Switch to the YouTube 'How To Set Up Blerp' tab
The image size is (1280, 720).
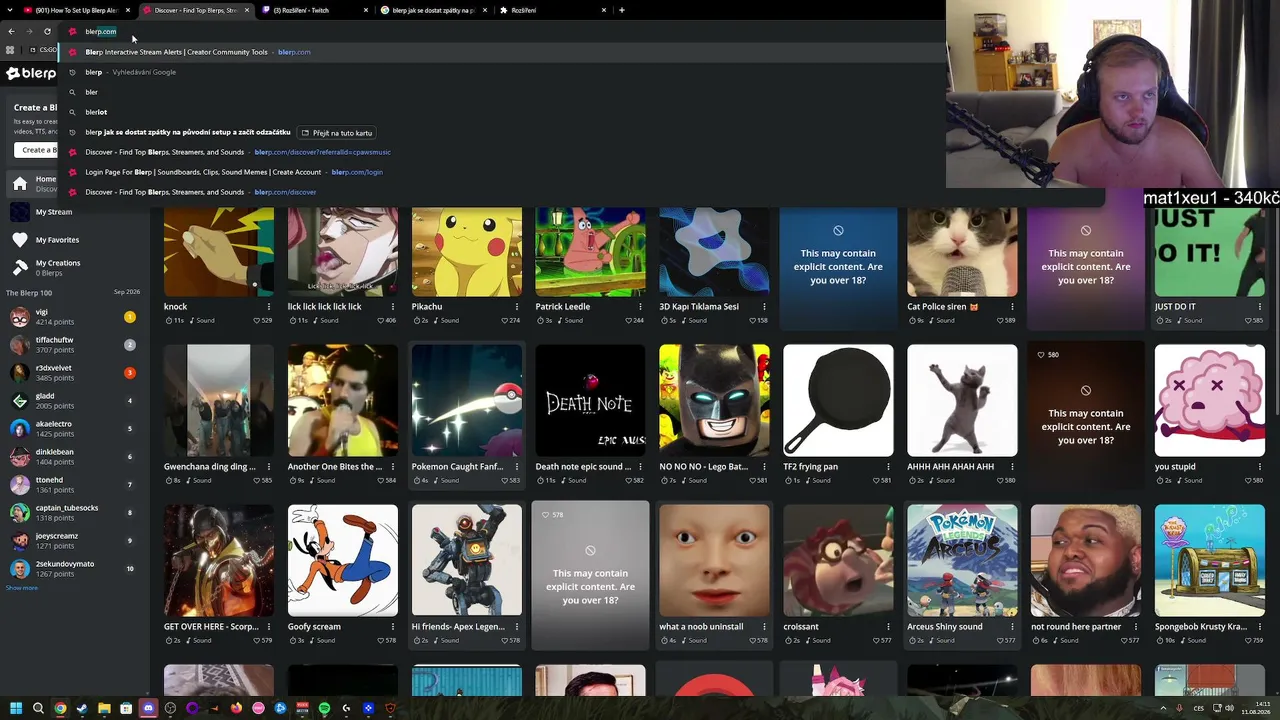77,10
